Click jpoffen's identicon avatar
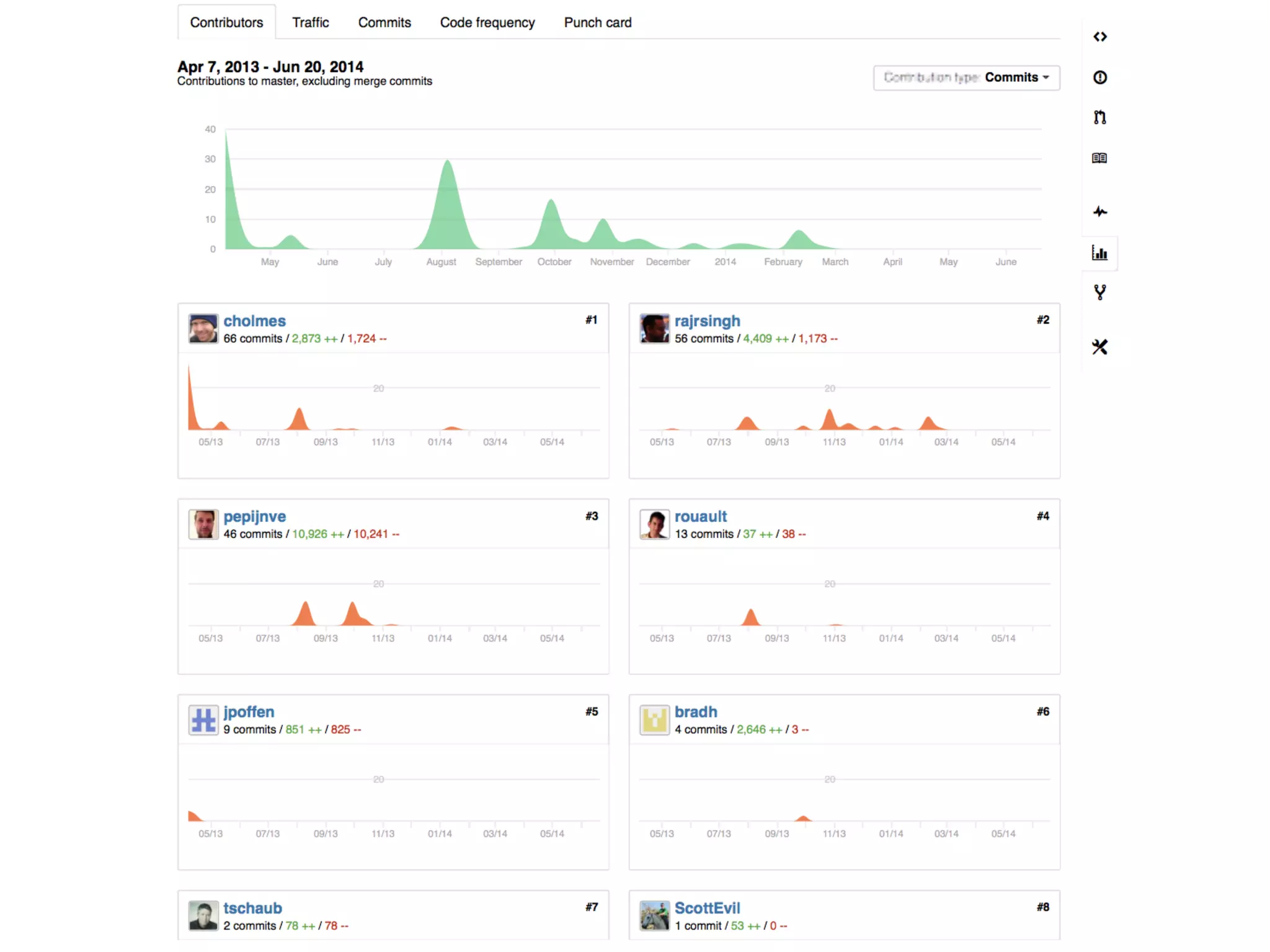The height and width of the screenshot is (952, 1270). [203, 720]
